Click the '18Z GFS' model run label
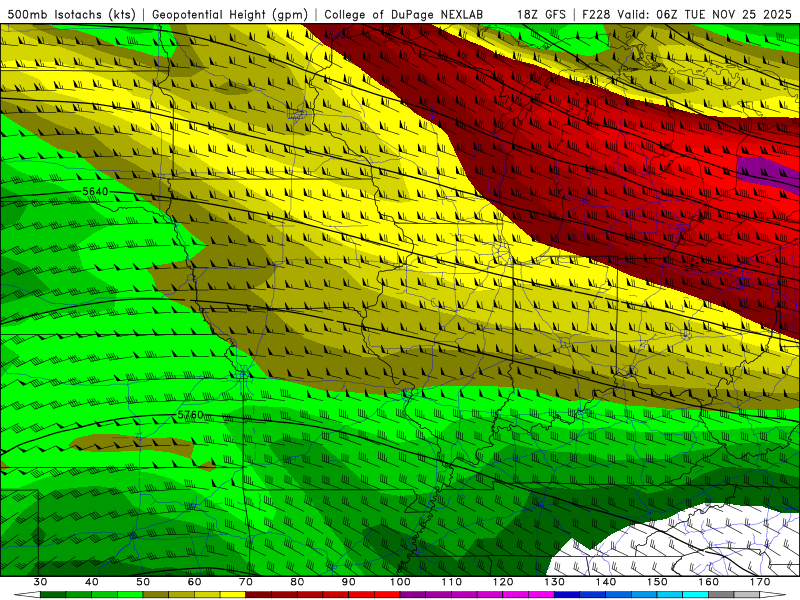This screenshot has height=600, width=800. pos(541,14)
